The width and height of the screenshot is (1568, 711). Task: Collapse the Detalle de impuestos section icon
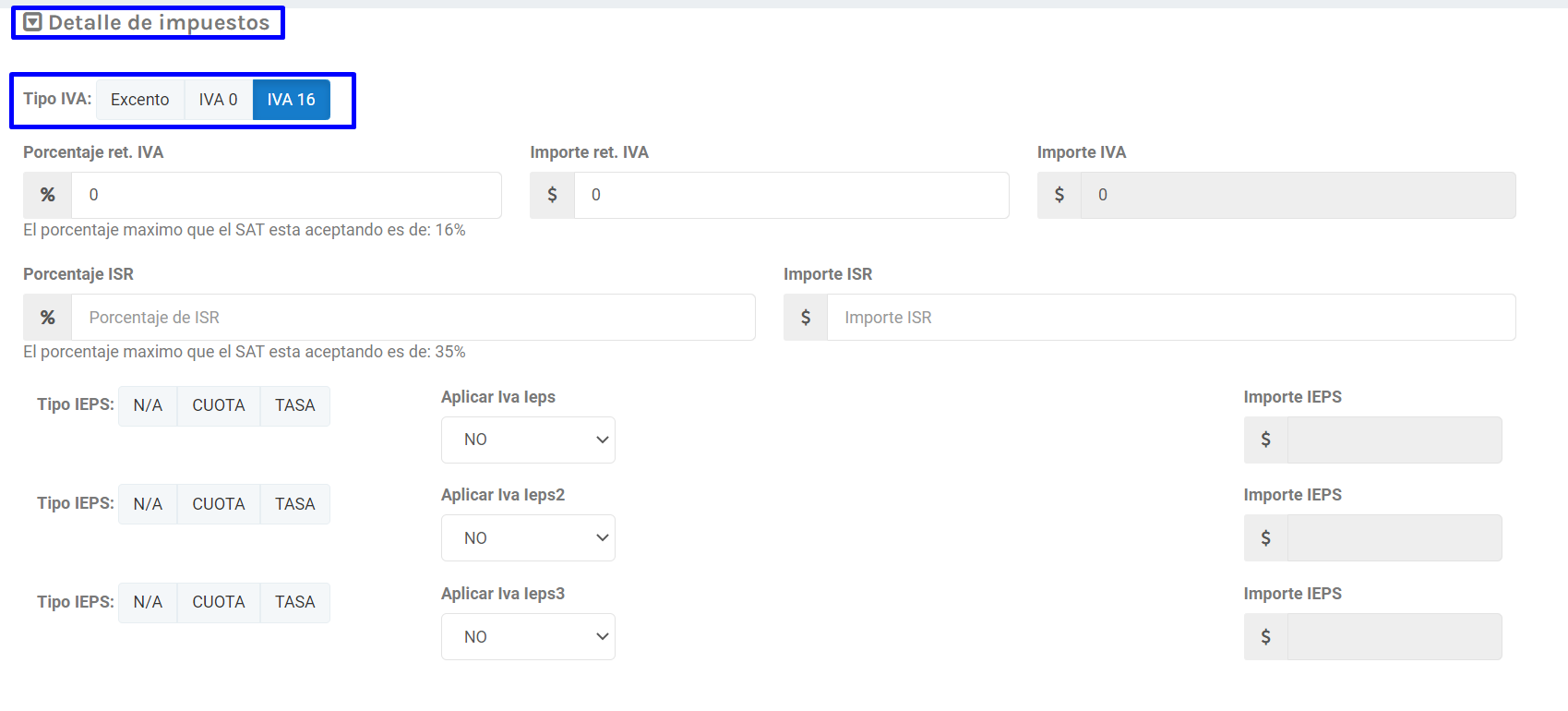[x=33, y=22]
